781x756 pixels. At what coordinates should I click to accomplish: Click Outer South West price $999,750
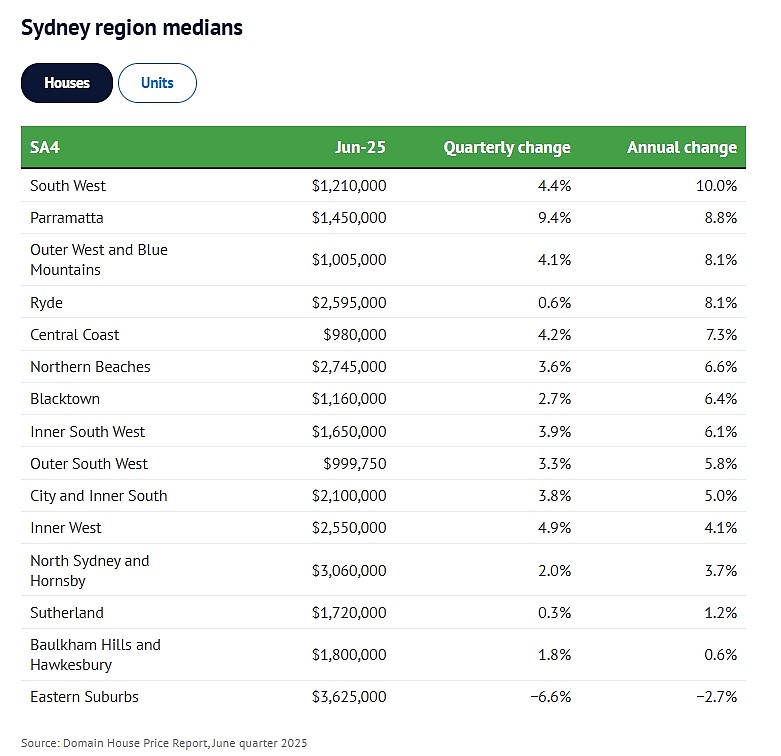355,464
